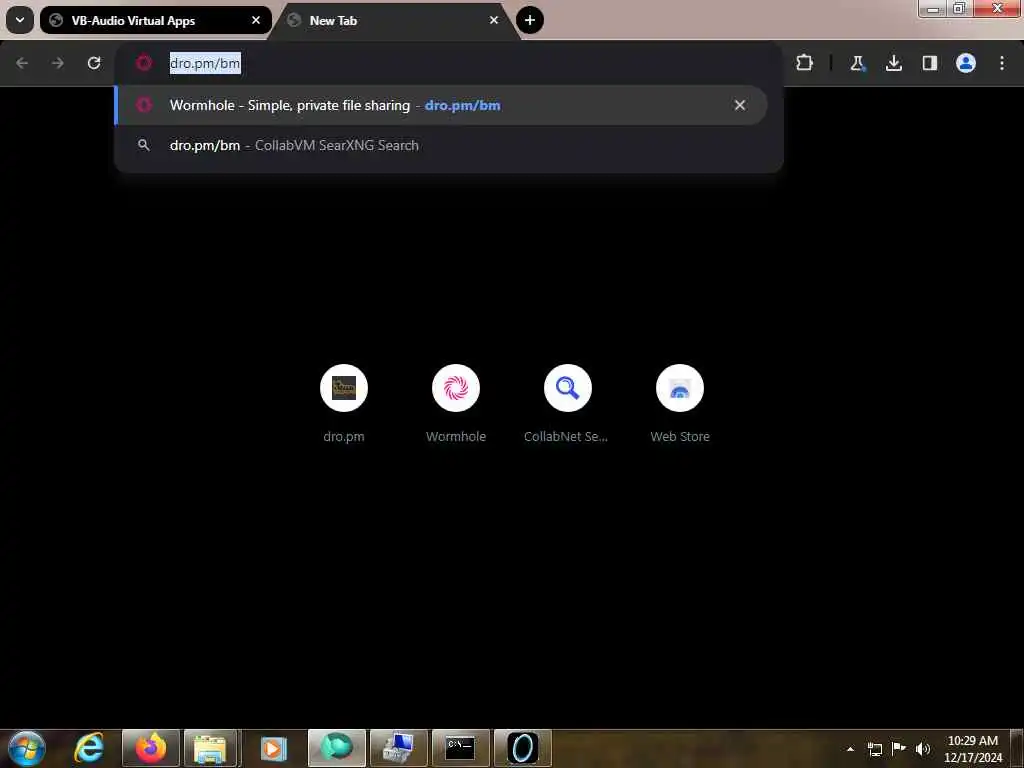The height and width of the screenshot is (768, 1024).
Task: Launch Internet Explorer from taskbar
Action: tap(89, 748)
